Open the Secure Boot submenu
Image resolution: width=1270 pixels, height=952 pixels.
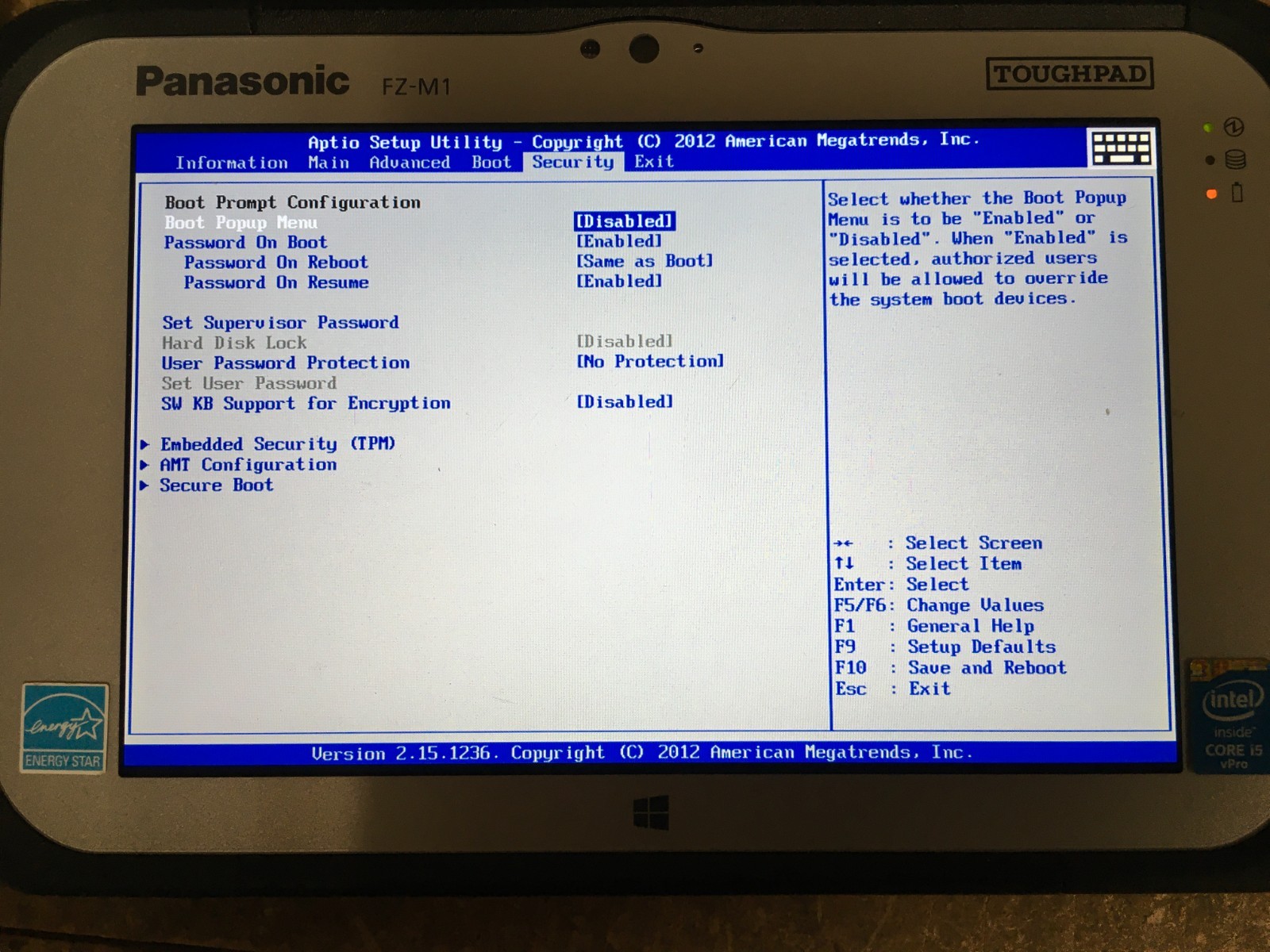(216, 486)
